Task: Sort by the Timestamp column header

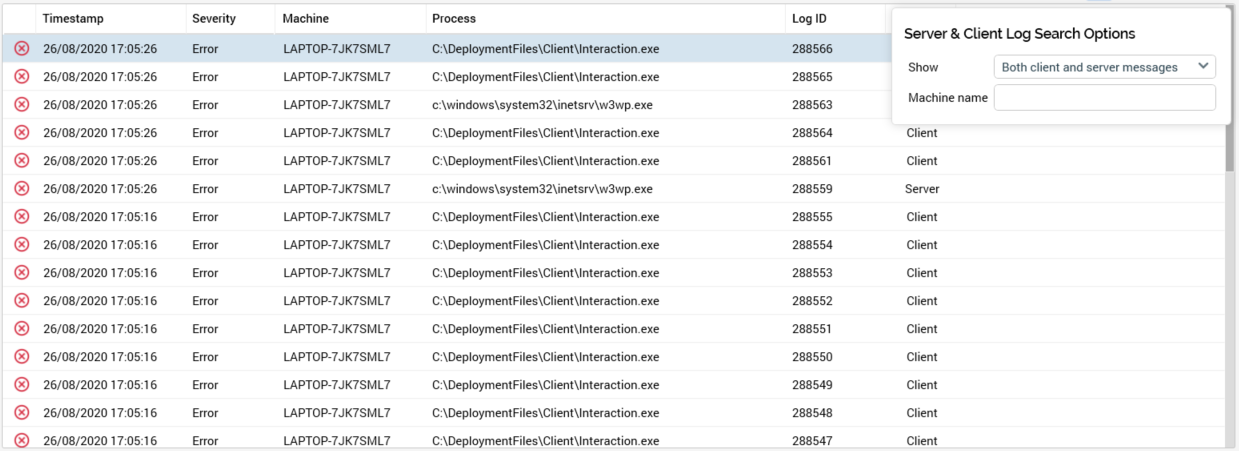Action: pos(73,18)
